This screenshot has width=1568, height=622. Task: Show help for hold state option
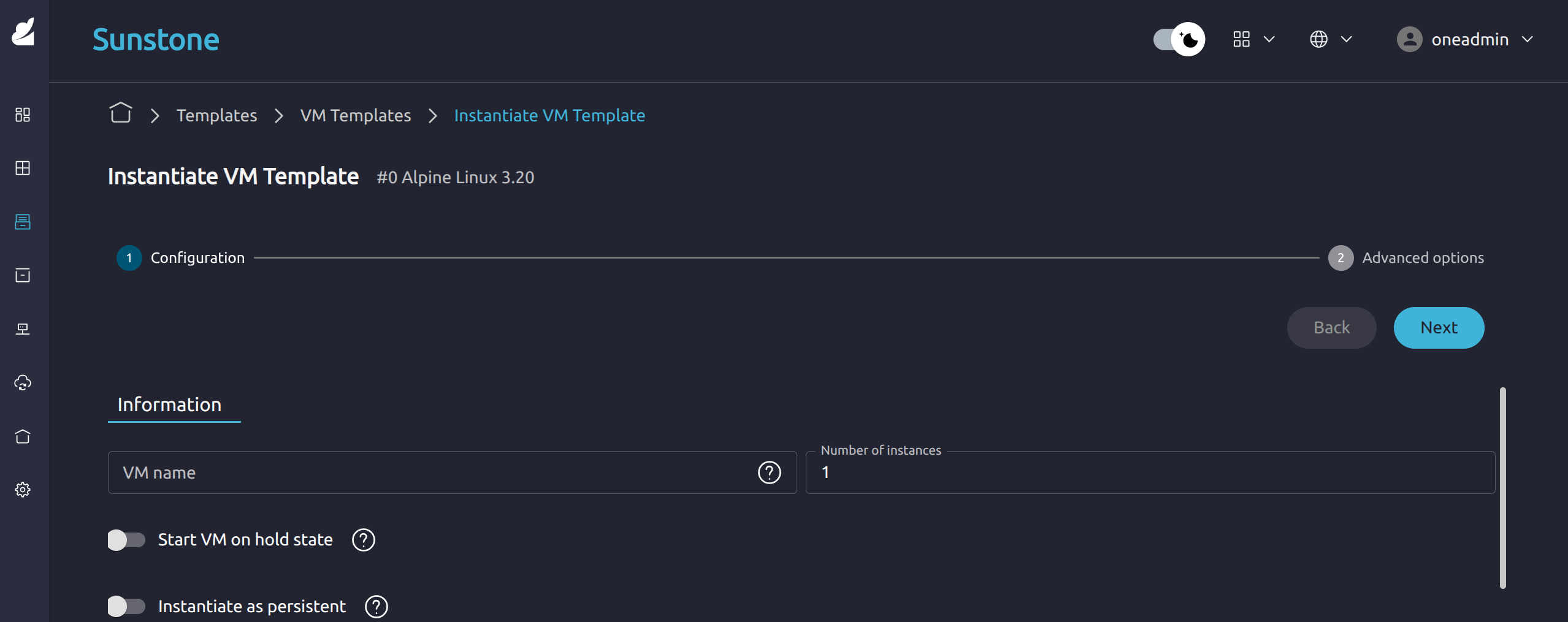coord(363,540)
